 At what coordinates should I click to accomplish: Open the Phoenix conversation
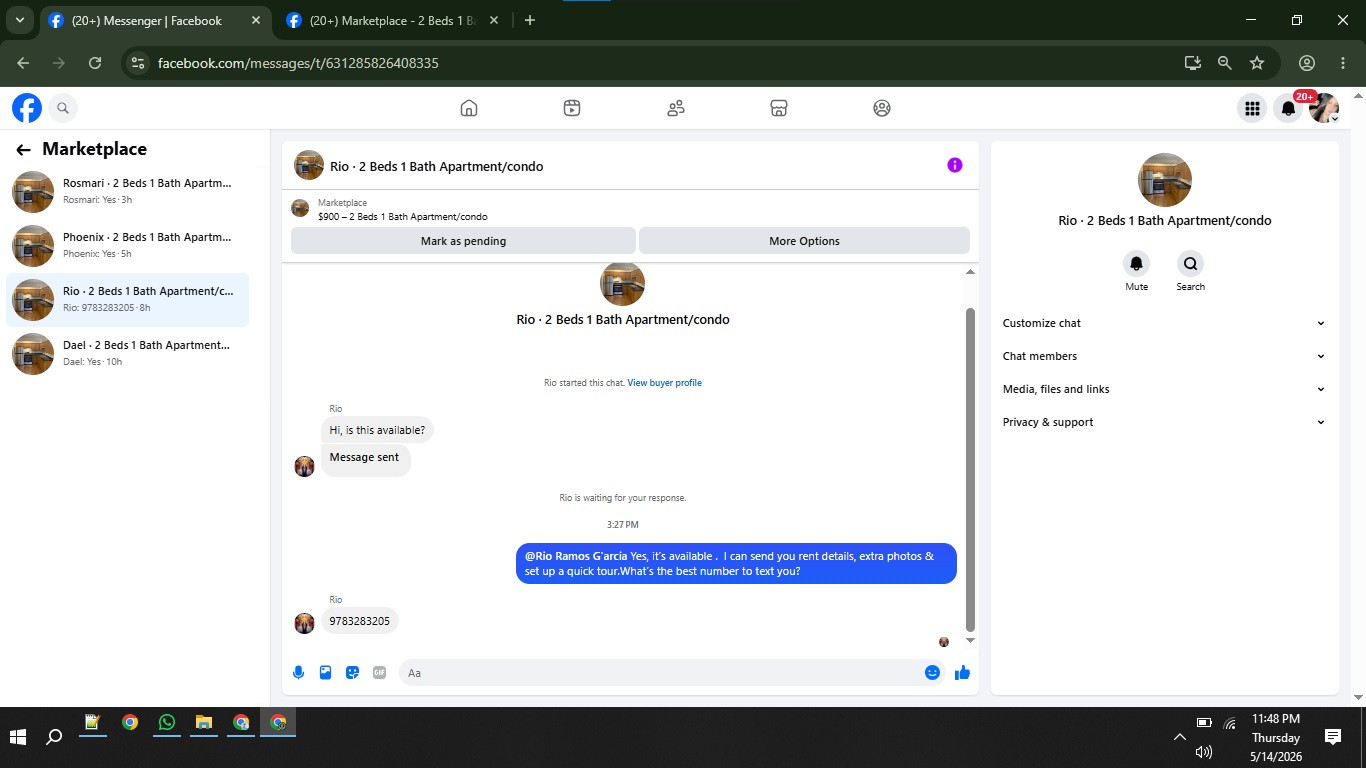click(128, 246)
